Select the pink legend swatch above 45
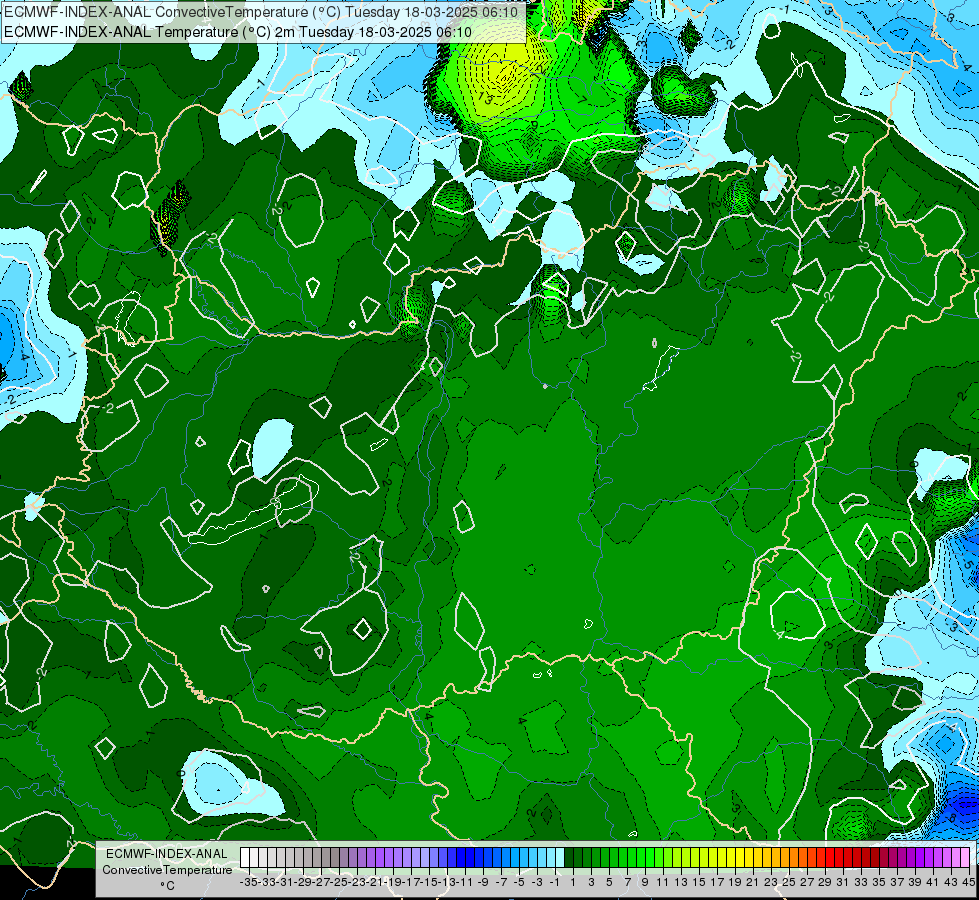The image size is (979, 900). (x=964, y=857)
